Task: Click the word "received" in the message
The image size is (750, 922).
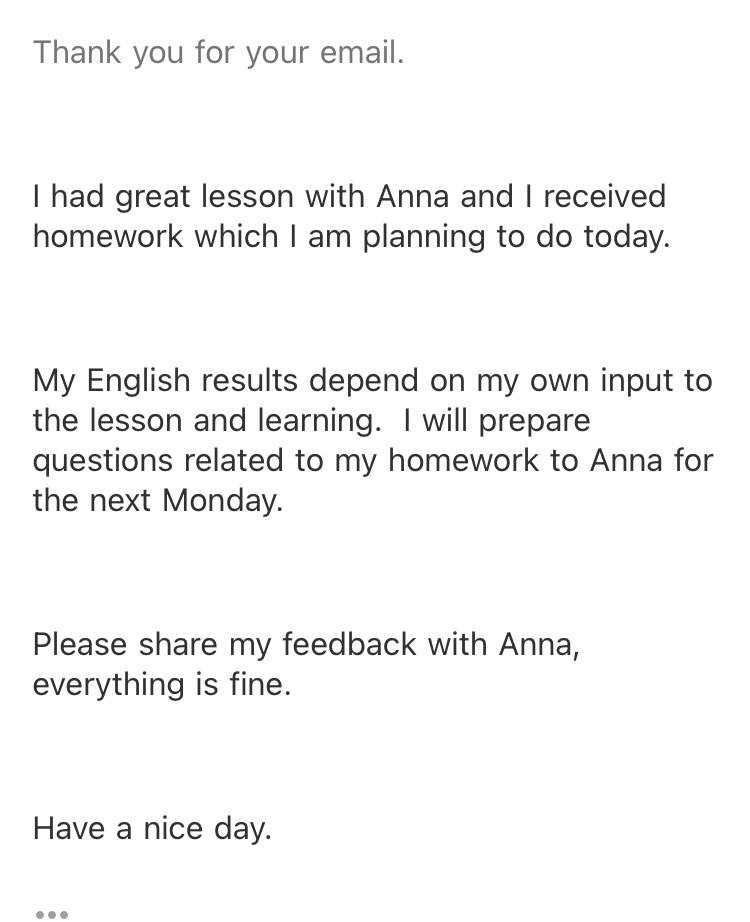Action: 604,196
